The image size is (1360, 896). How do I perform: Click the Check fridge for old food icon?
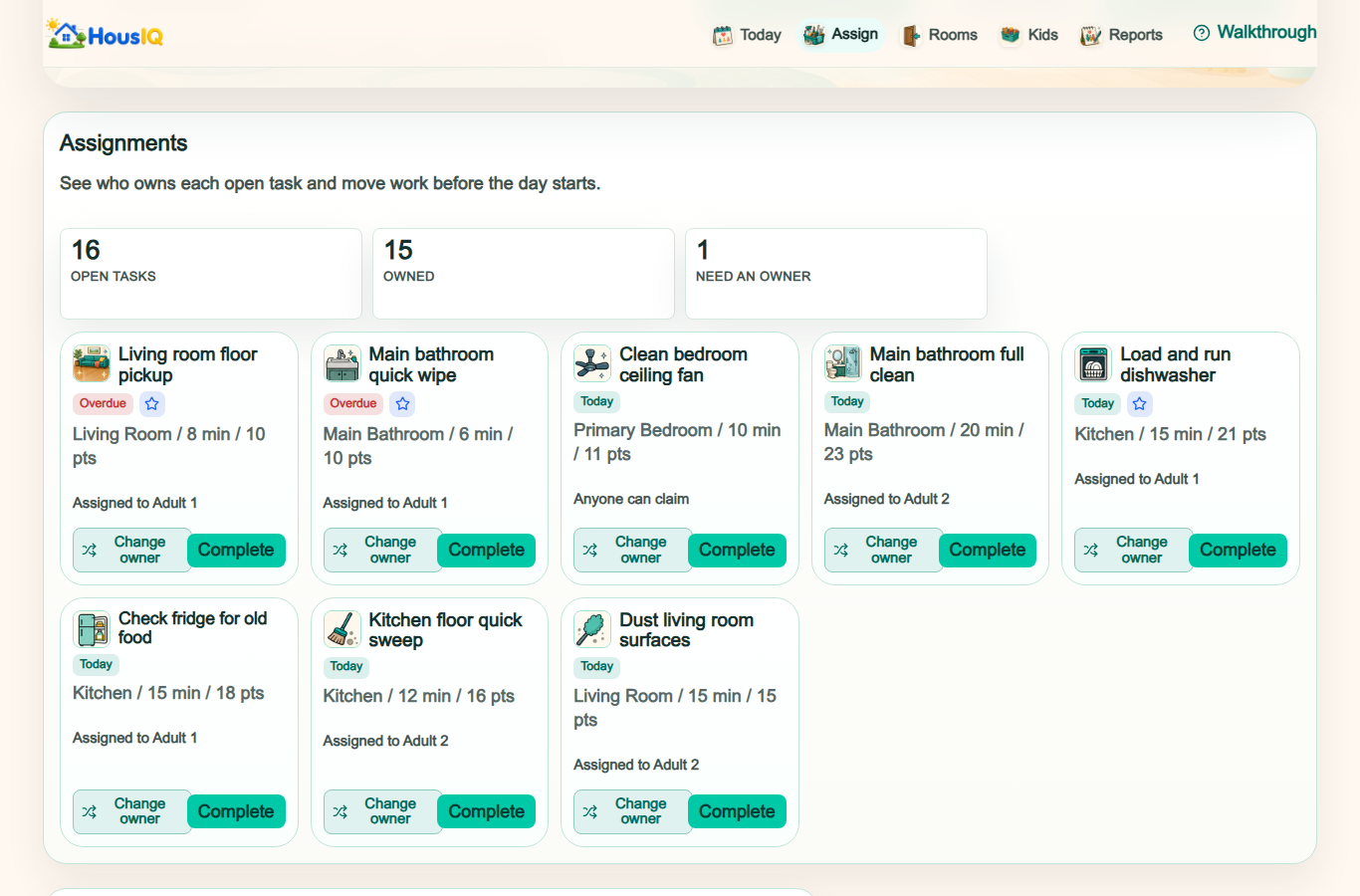click(x=92, y=629)
